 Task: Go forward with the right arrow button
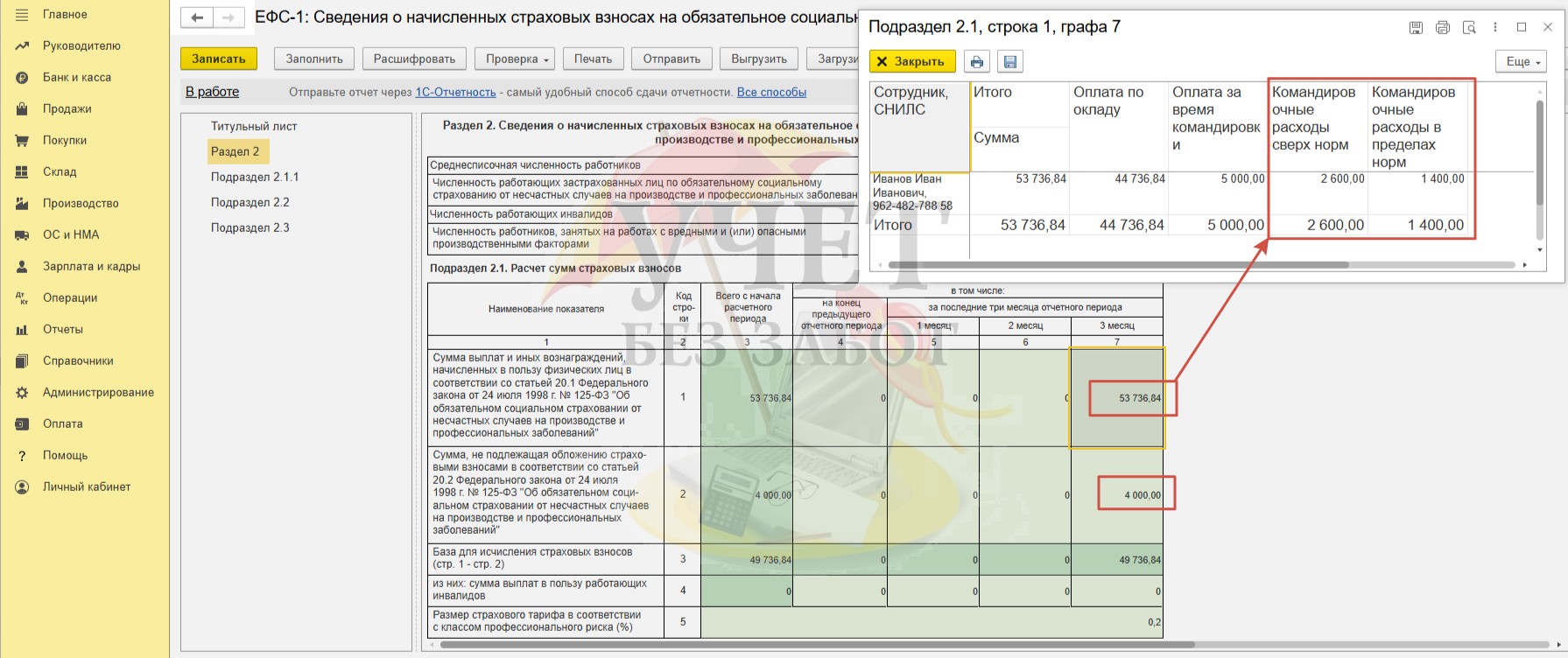click(229, 17)
